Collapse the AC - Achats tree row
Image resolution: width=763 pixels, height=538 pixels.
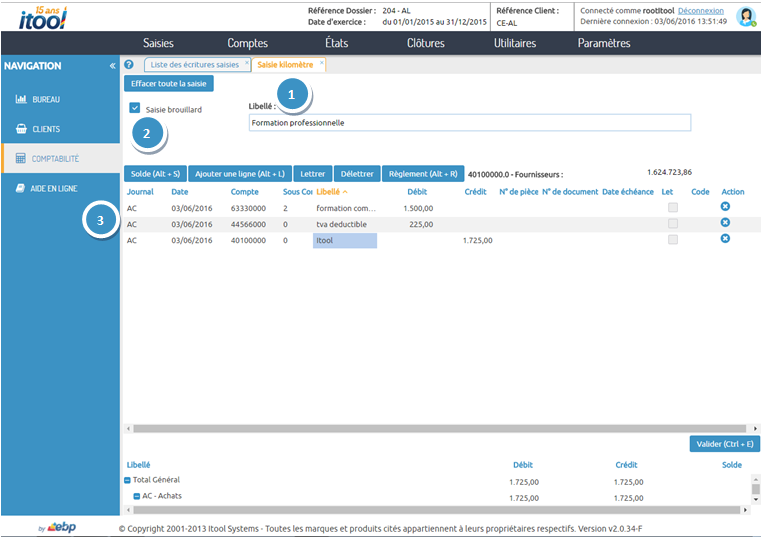click(x=136, y=496)
